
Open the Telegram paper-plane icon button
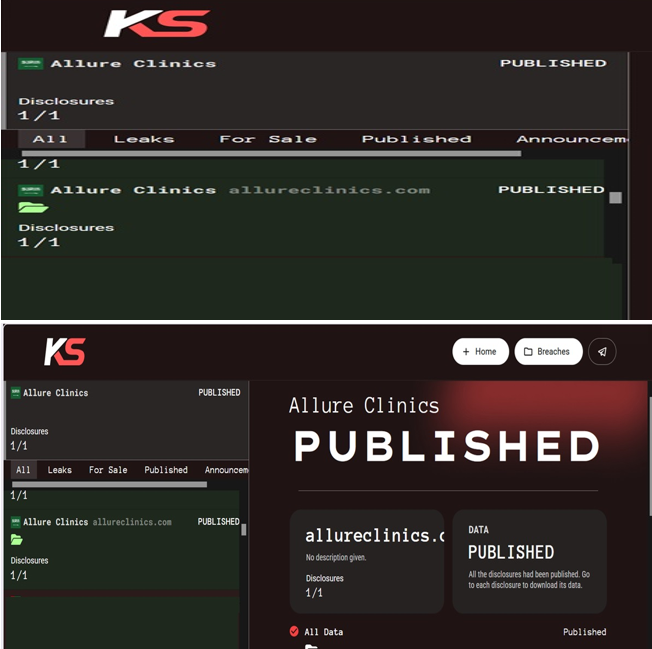point(602,352)
